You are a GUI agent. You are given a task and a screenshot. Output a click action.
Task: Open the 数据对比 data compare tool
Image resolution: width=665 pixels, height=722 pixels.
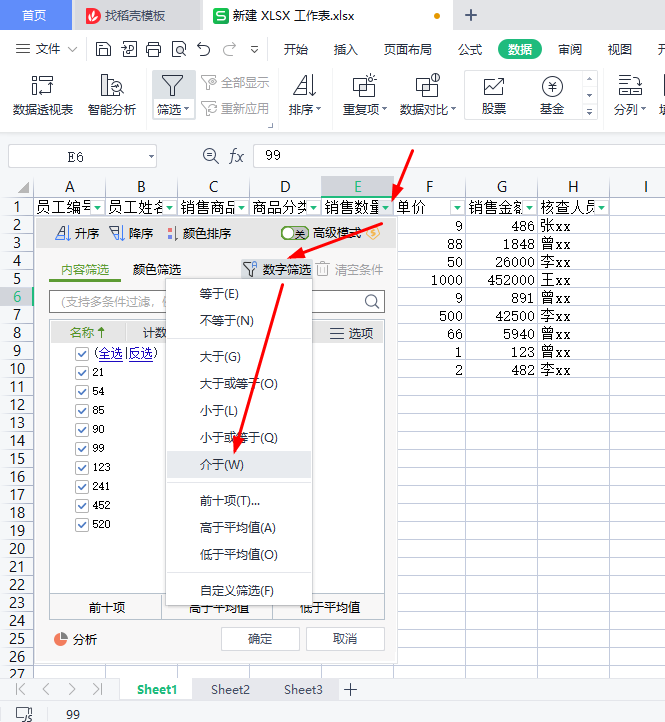pyautogui.click(x=428, y=95)
